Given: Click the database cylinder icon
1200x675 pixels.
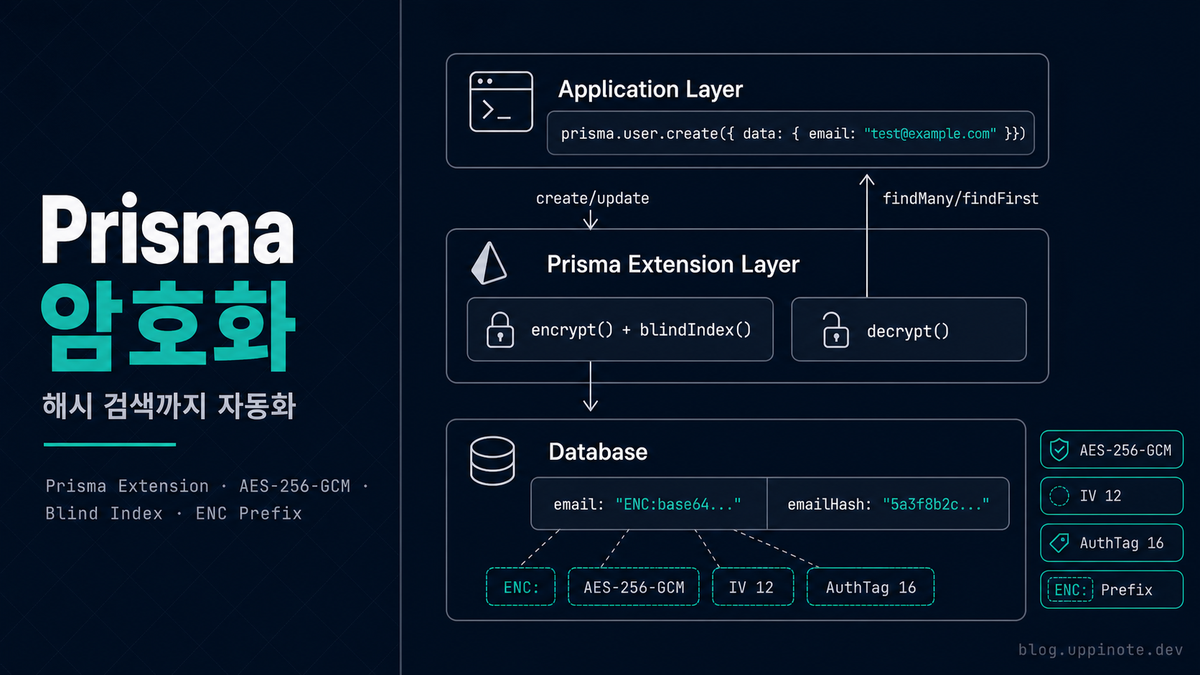Looking at the screenshot, I should pyautogui.click(x=492, y=463).
